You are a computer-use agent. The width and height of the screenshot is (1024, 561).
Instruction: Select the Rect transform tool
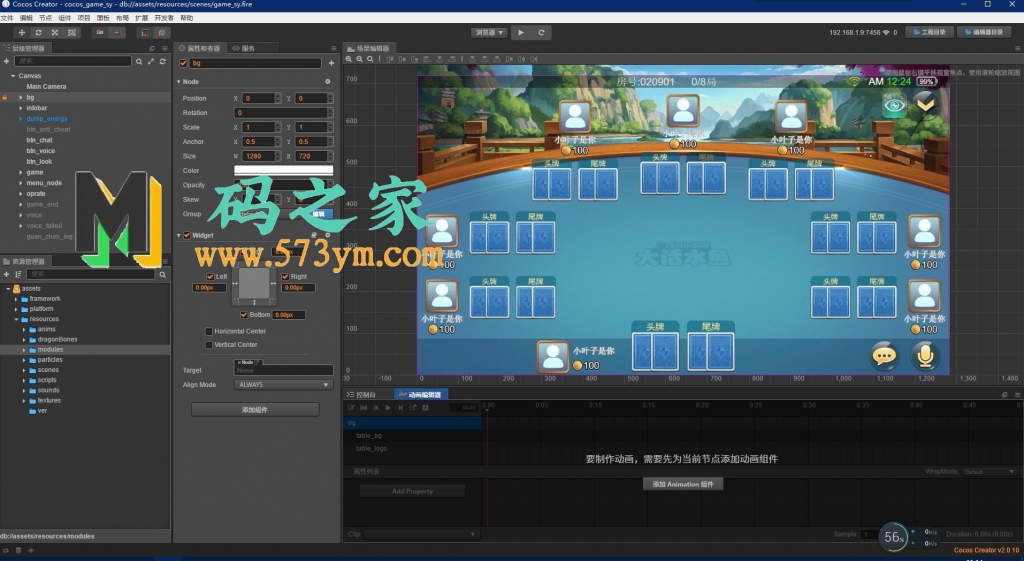tap(72, 33)
